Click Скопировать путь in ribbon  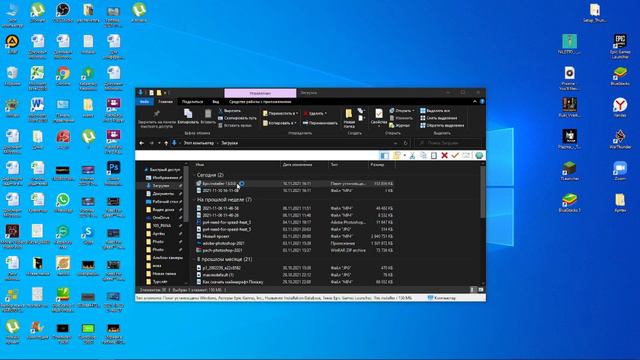[237, 118]
